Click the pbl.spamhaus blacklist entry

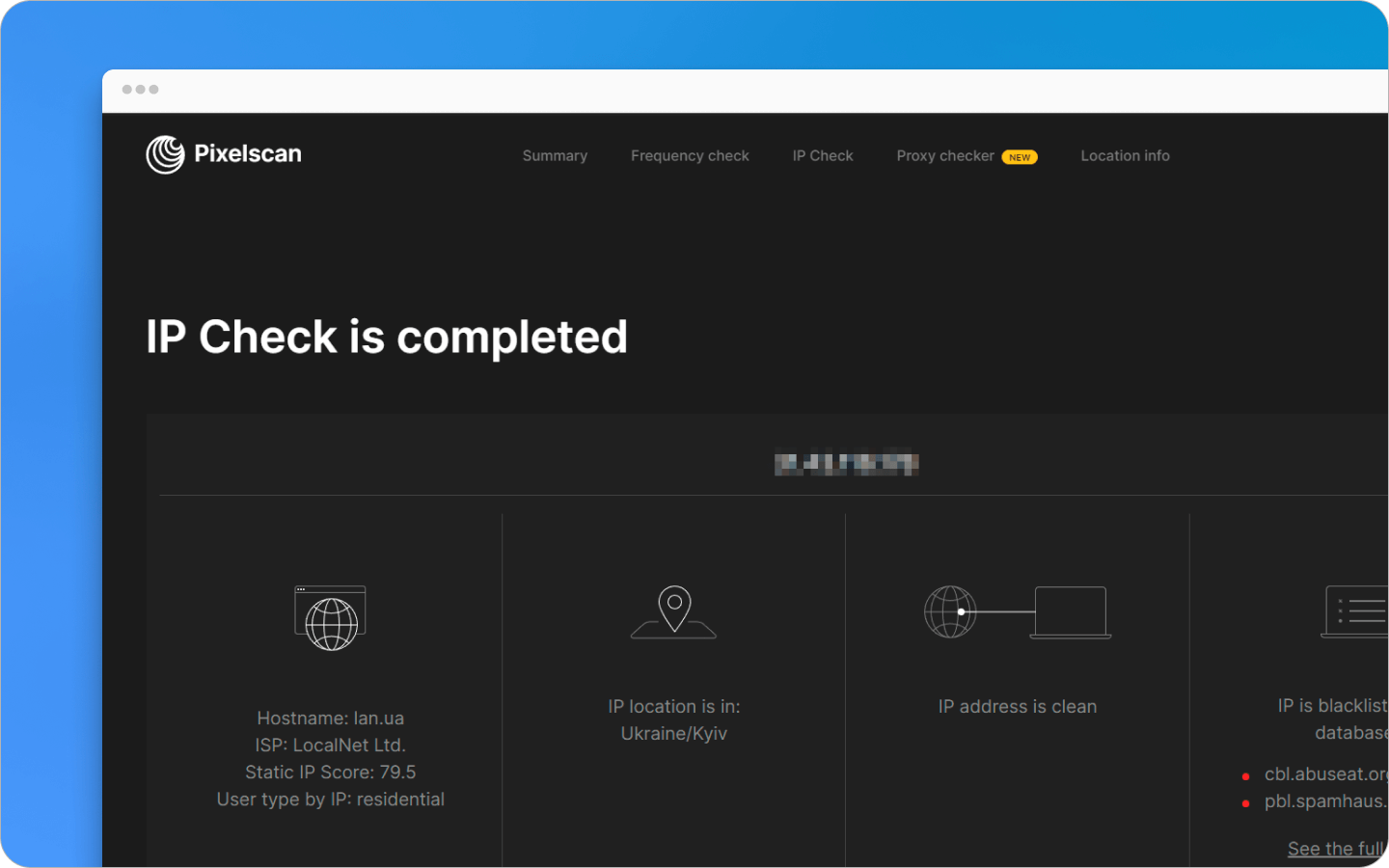pos(1325,801)
